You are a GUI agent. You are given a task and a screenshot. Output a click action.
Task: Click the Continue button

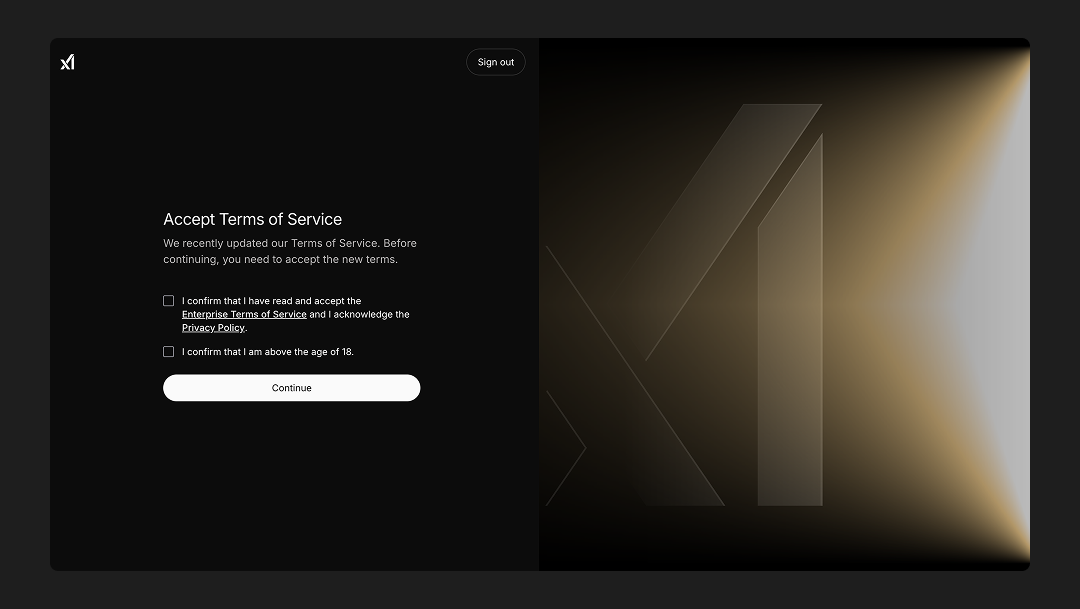point(291,388)
